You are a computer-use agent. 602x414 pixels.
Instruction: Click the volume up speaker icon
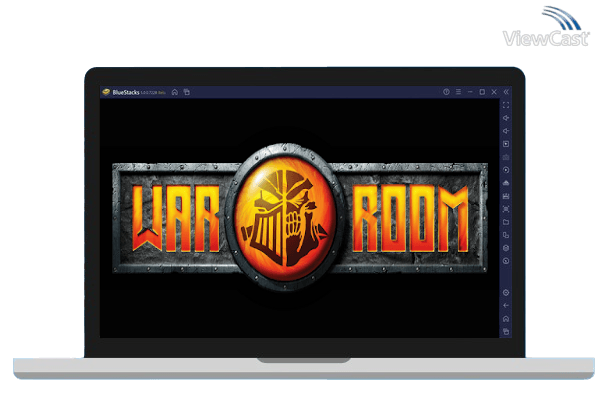[506, 118]
